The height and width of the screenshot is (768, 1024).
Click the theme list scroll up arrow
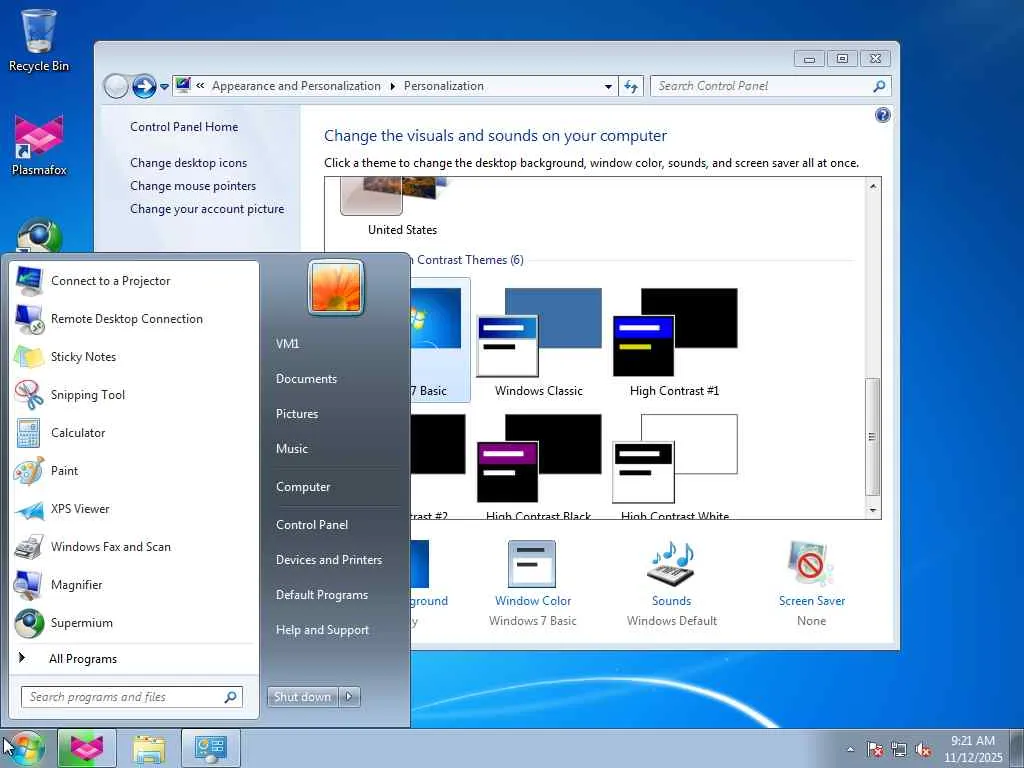point(872,187)
